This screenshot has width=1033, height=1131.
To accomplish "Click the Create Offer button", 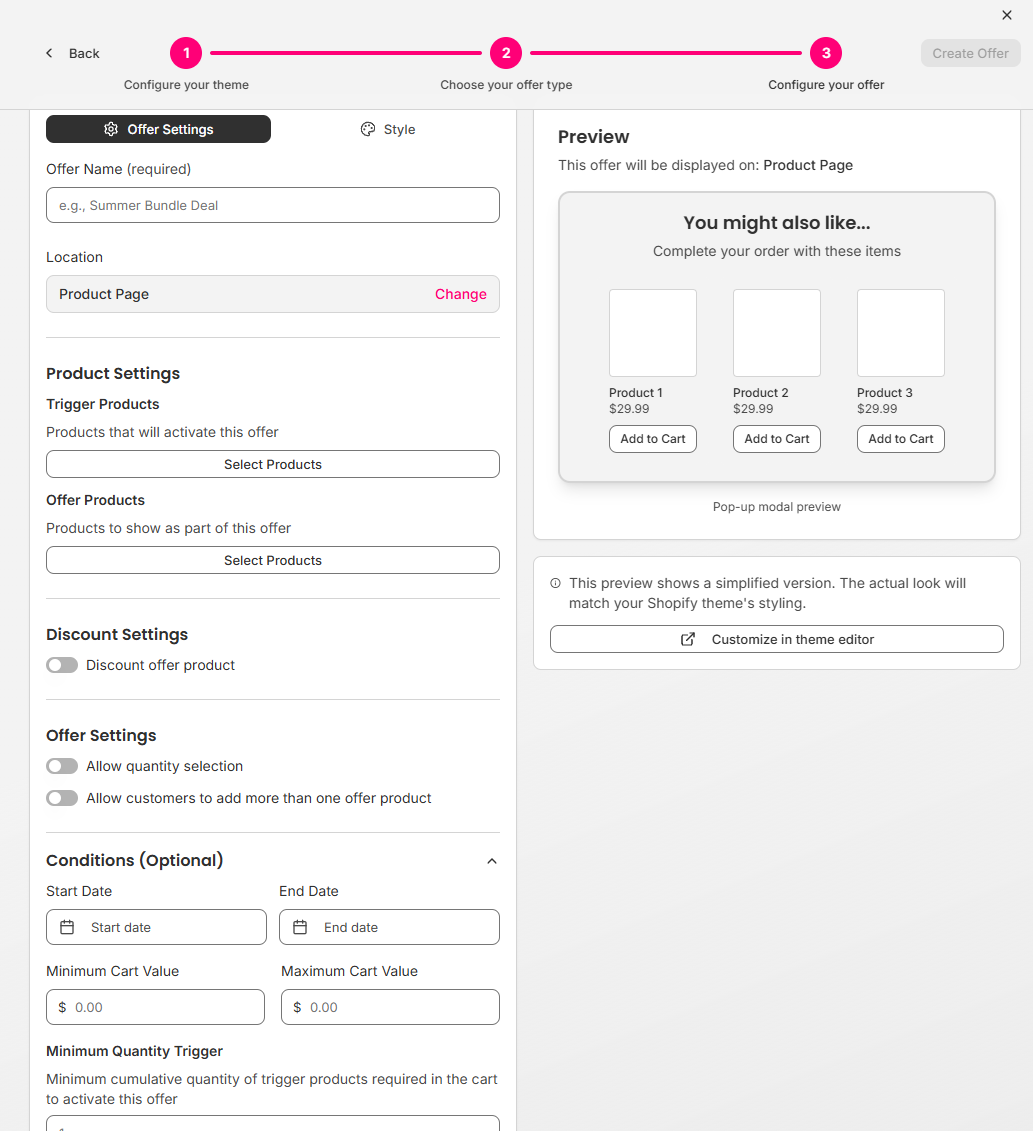I will click(x=970, y=53).
